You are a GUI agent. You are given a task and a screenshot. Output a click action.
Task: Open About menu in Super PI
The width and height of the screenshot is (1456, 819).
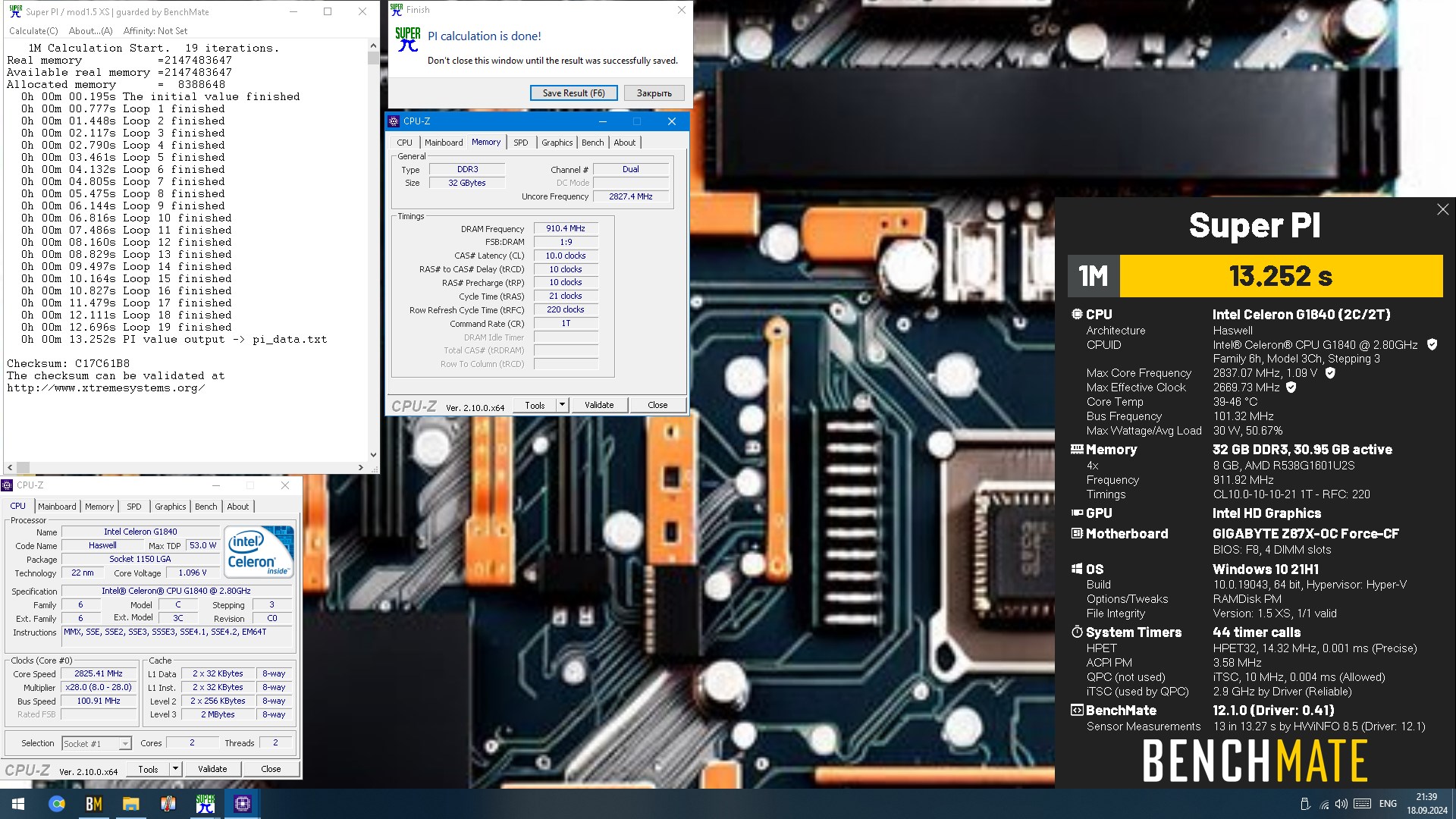click(90, 31)
